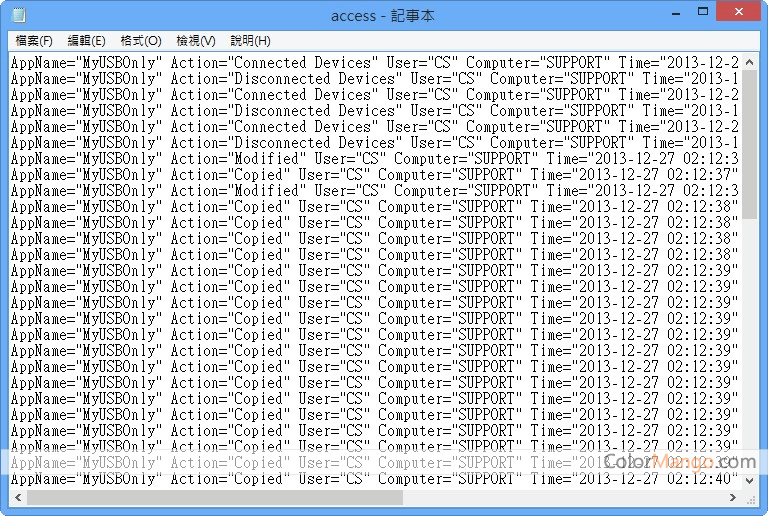Click the horizontal scrollbar thumb

[x=214, y=497]
